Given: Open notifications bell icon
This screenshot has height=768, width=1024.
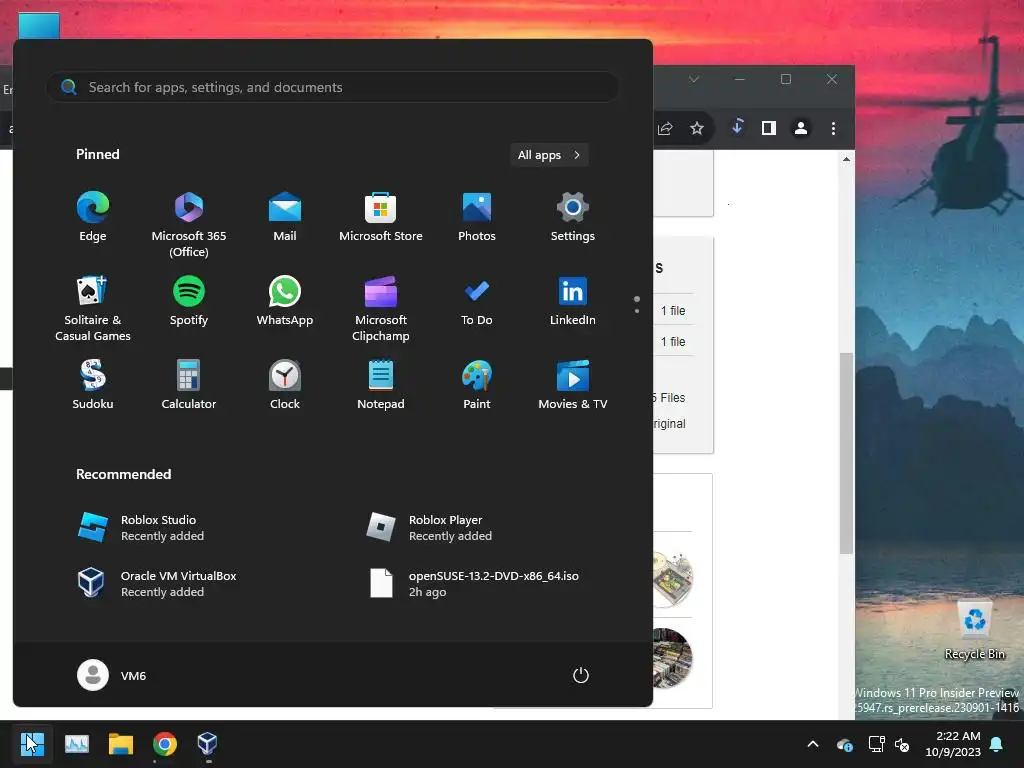Looking at the screenshot, I should pyautogui.click(x=997, y=744).
